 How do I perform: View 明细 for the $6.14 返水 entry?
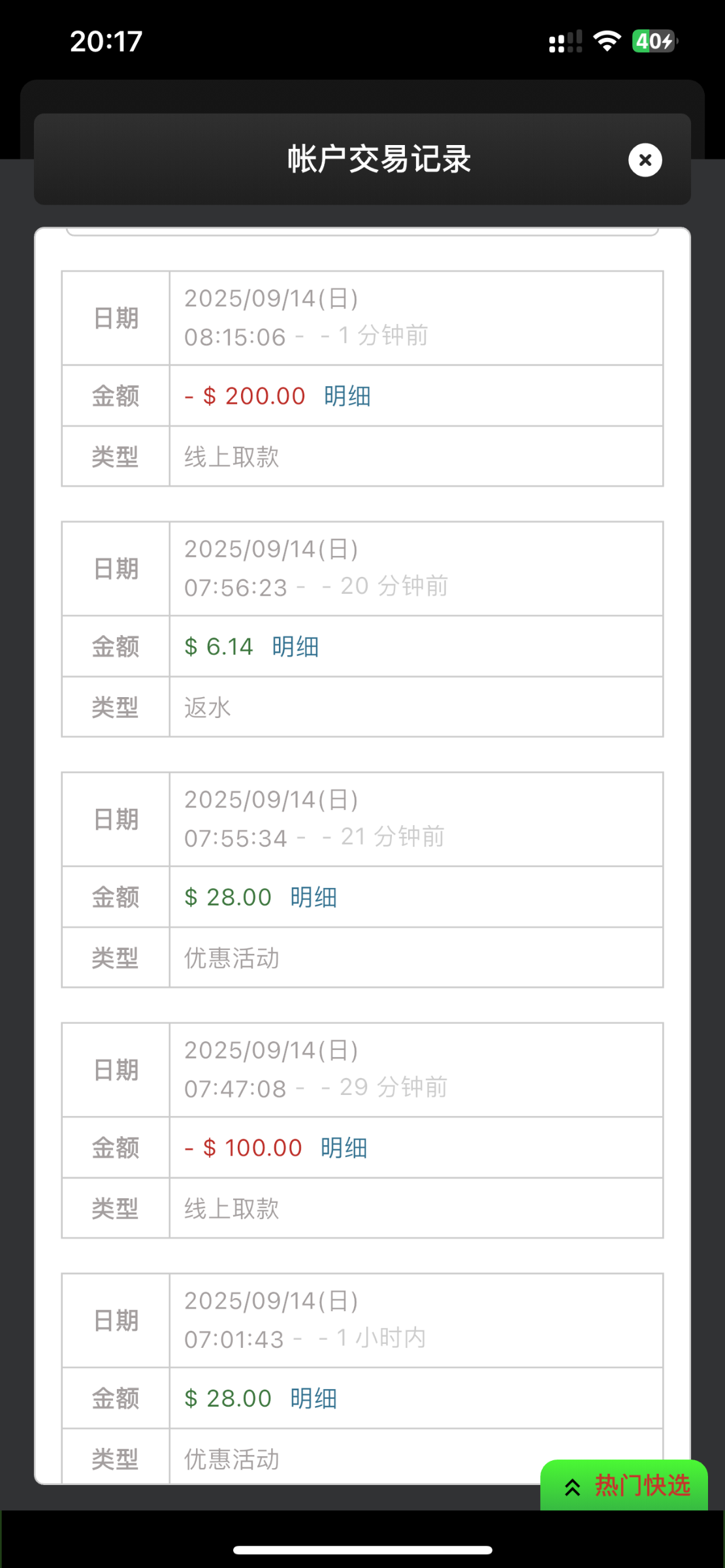point(295,647)
